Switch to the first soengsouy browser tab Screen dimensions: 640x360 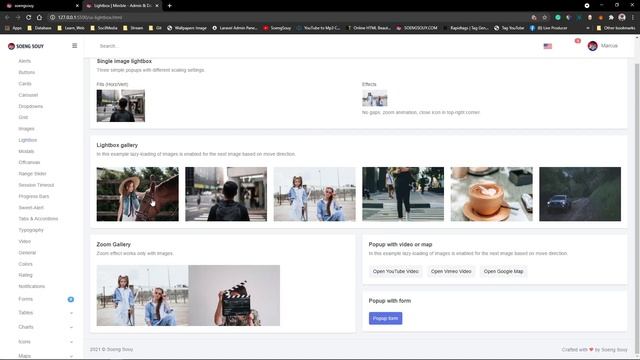point(41,6)
